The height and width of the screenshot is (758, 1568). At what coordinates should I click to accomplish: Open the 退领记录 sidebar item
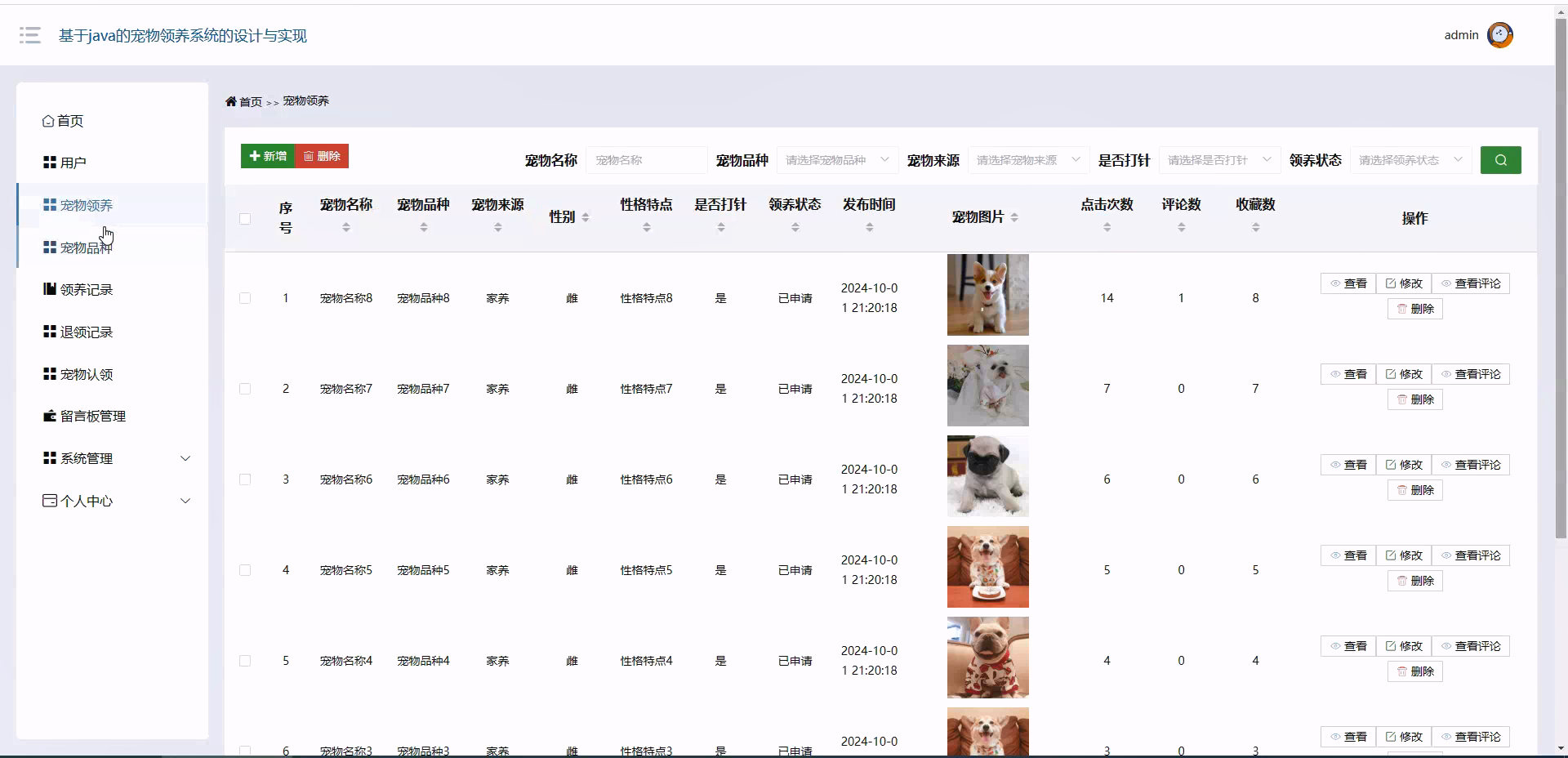coord(113,332)
